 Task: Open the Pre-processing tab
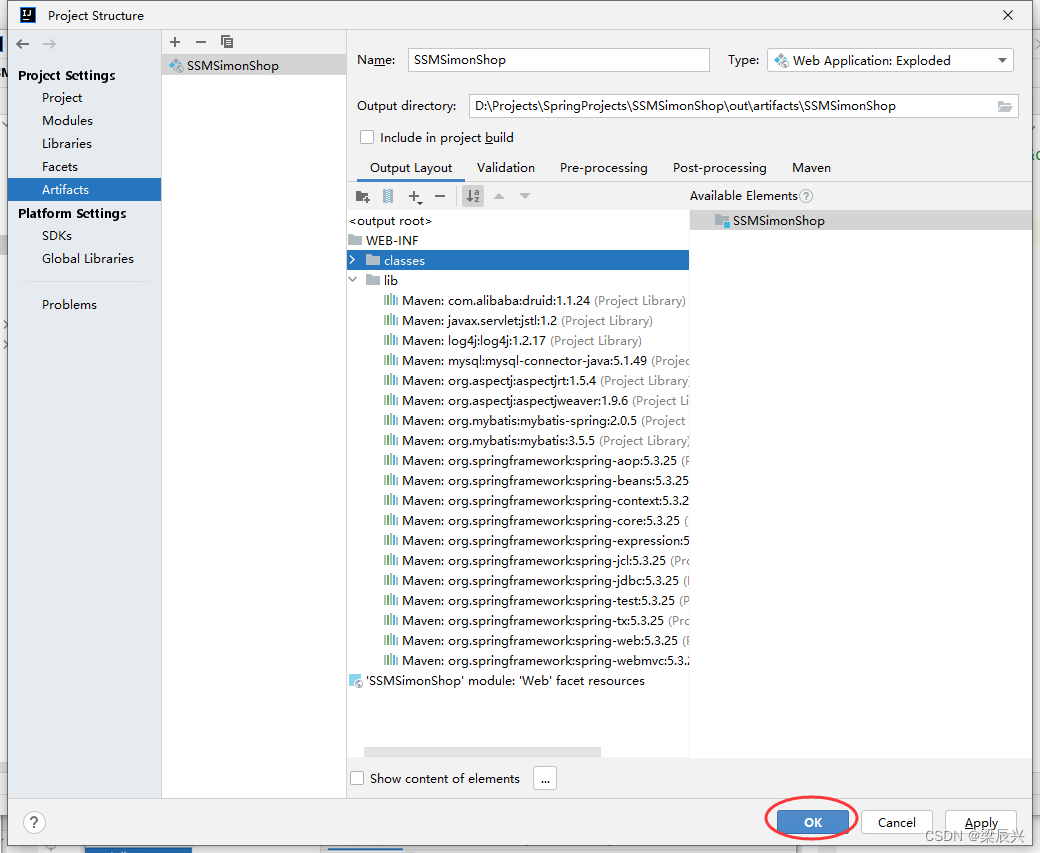[604, 168]
